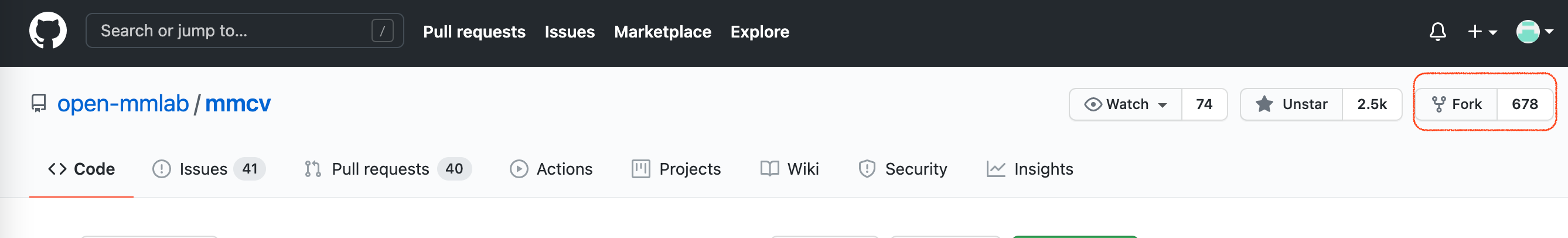Click the repository book icon

click(38, 104)
